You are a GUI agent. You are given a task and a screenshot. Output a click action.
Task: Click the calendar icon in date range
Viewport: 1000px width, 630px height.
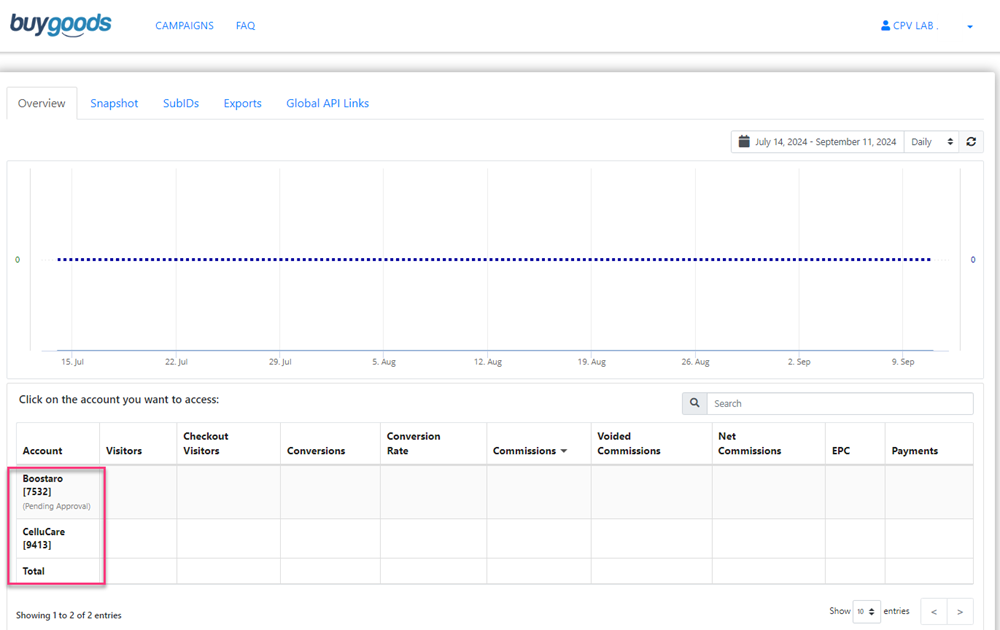744,142
